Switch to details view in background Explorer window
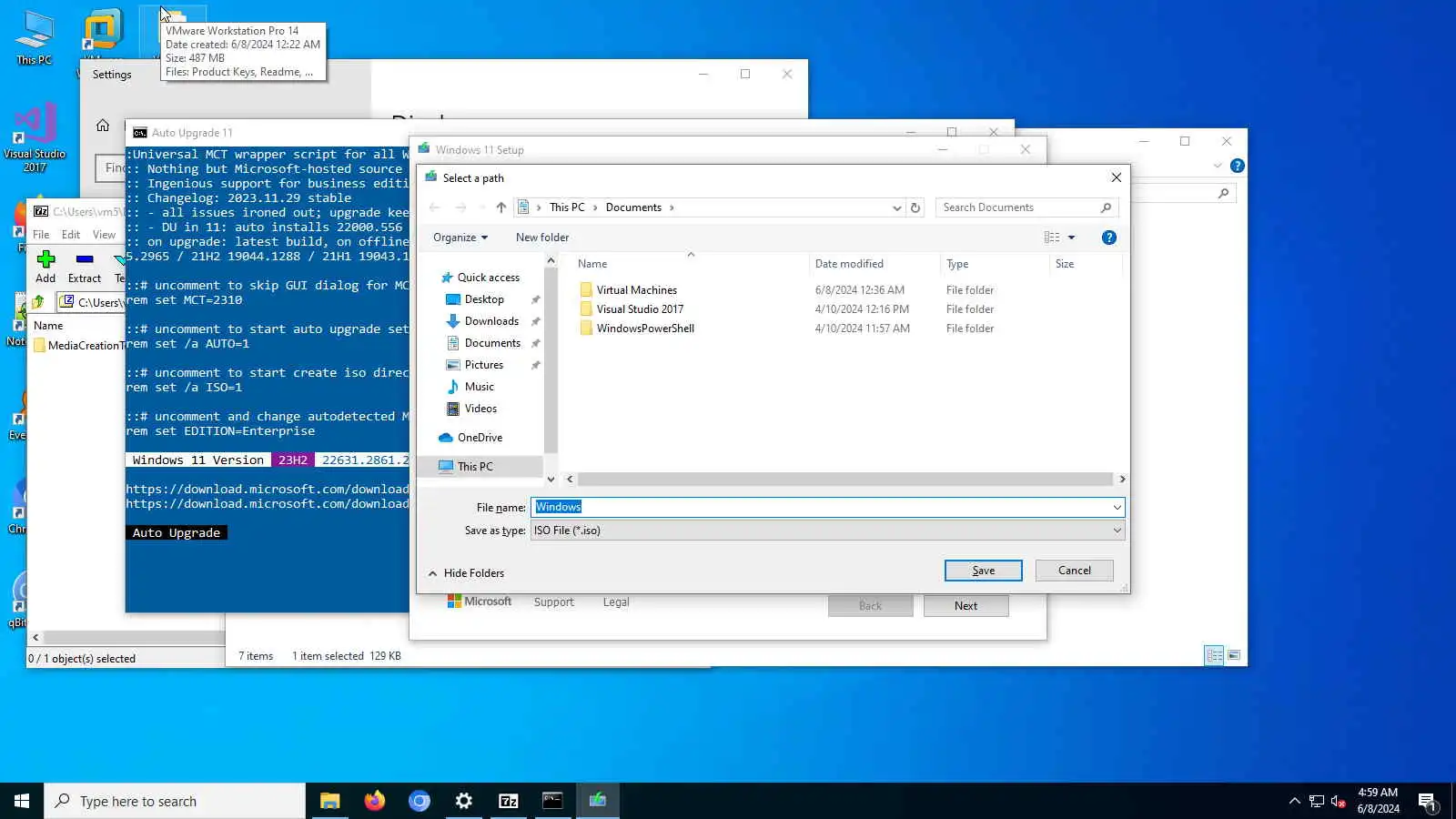1456x819 pixels. coord(1214,655)
